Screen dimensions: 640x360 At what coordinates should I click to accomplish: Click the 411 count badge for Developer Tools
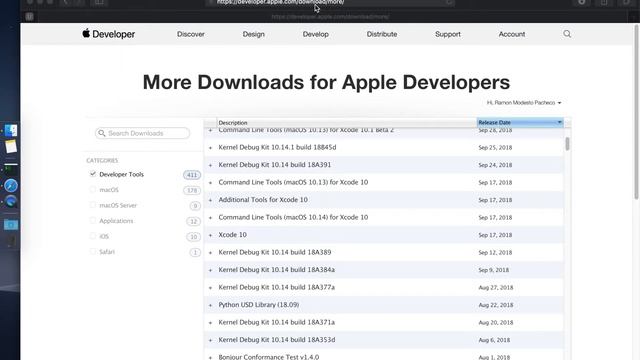(x=192, y=175)
